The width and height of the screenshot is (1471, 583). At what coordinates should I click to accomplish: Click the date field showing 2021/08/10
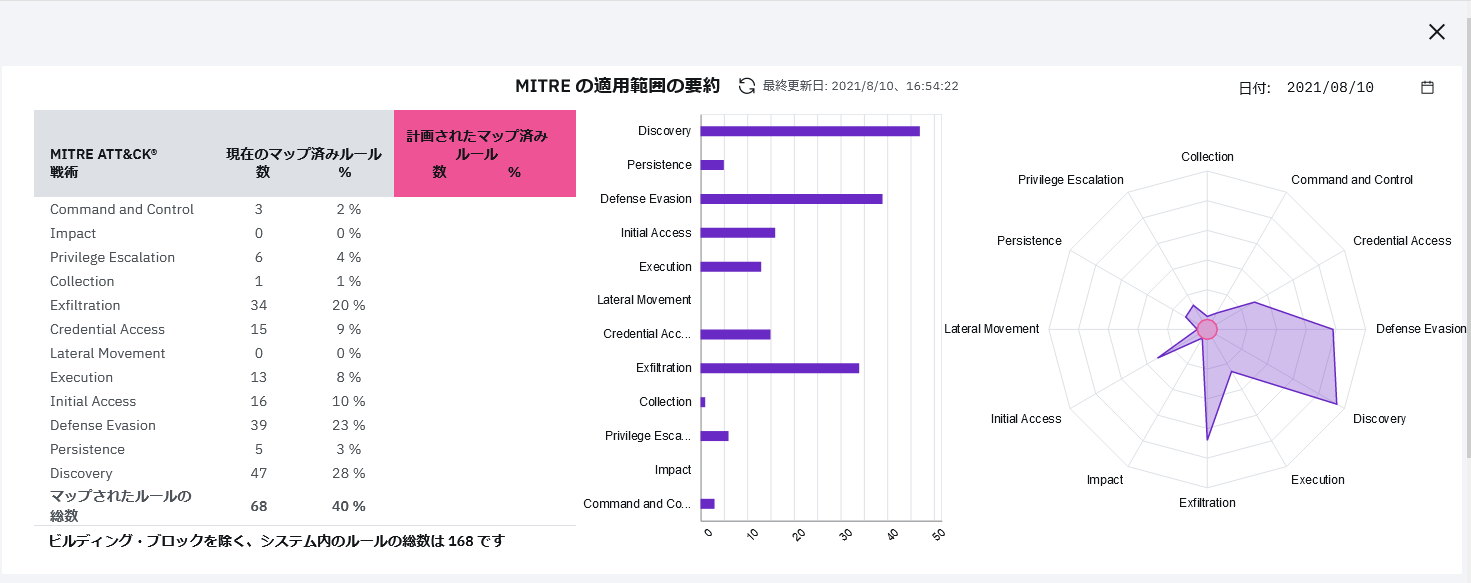pos(1330,88)
